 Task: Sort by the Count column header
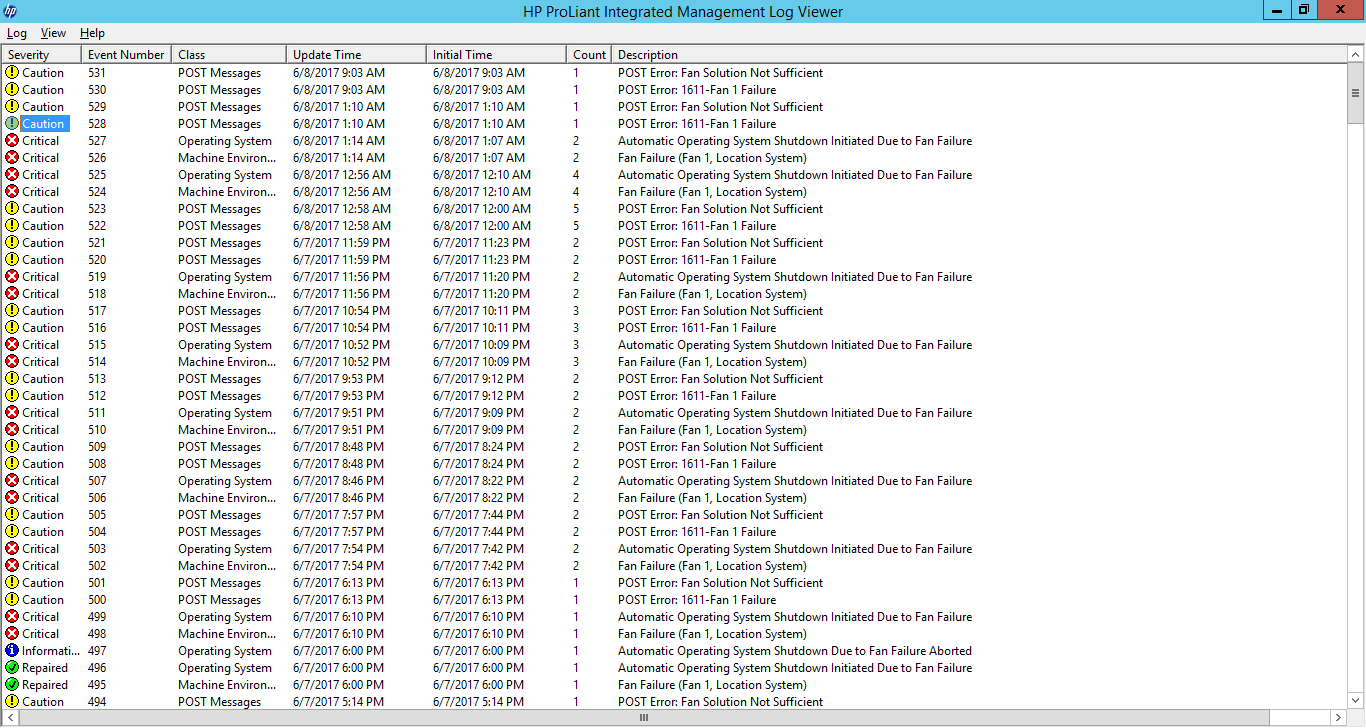[x=589, y=55]
